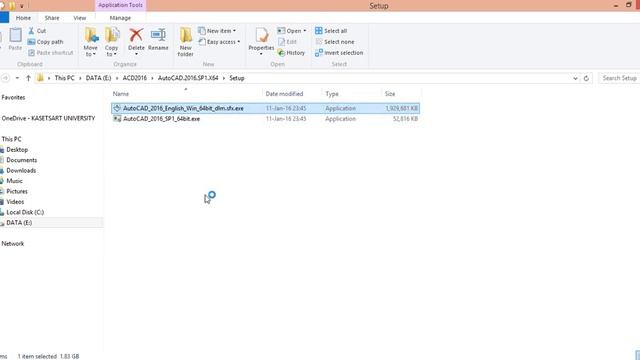Expand the Properties options arrow
640x360 pixels.
click(x=261, y=54)
